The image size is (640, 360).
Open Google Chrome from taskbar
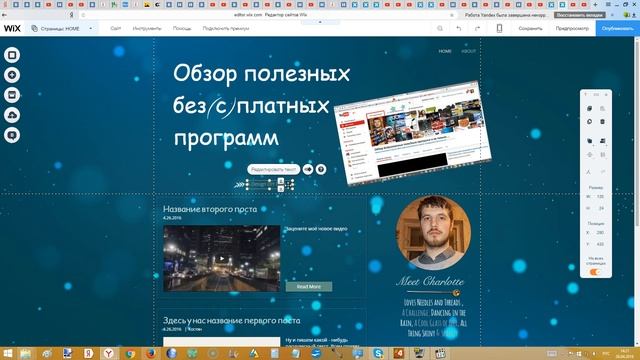tap(130, 353)
